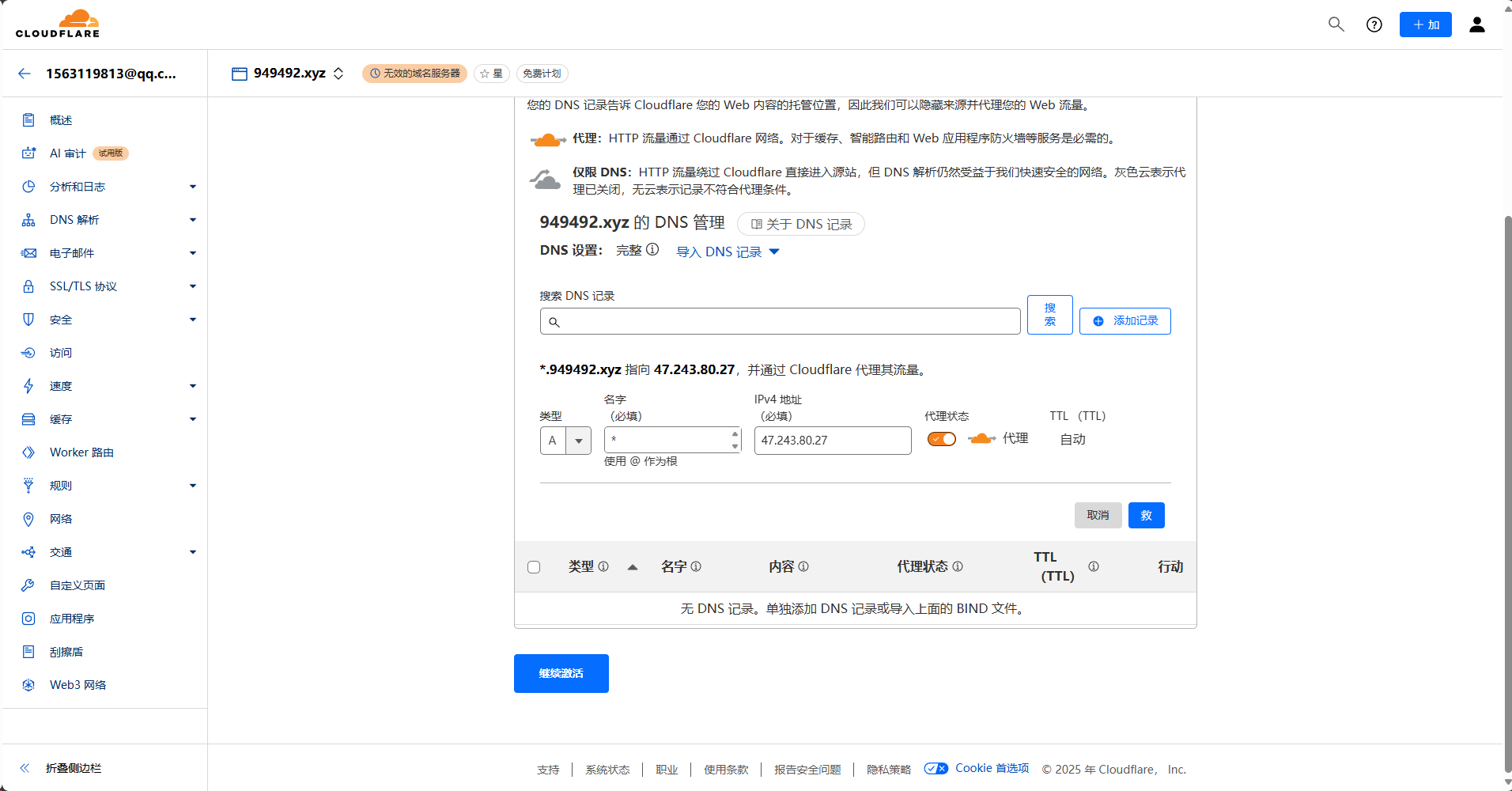Click the info icon beside 类型 column header
Viewport: 1512px width, 791px height.
point(603,566)
